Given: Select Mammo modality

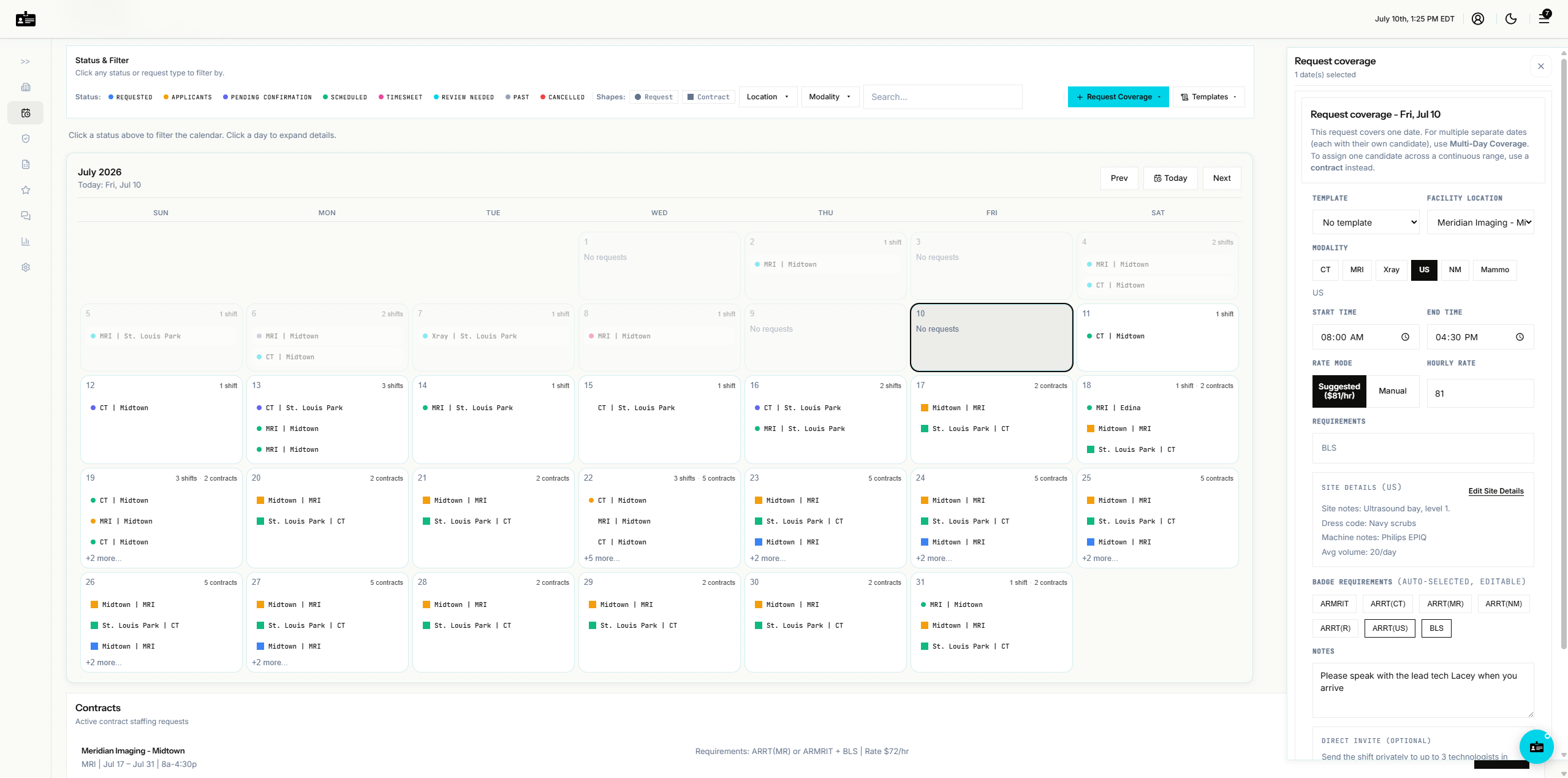Looking at the screenshot, I should (x=1495, y=270).
